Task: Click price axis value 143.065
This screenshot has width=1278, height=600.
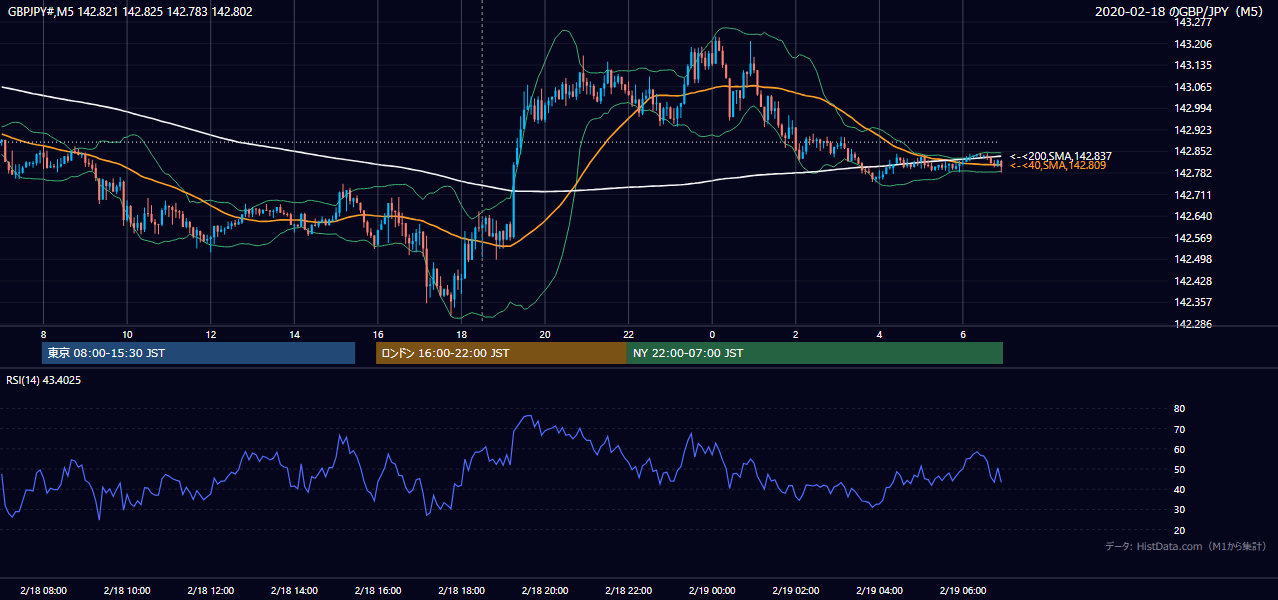Action: [x=1193, y=87]
